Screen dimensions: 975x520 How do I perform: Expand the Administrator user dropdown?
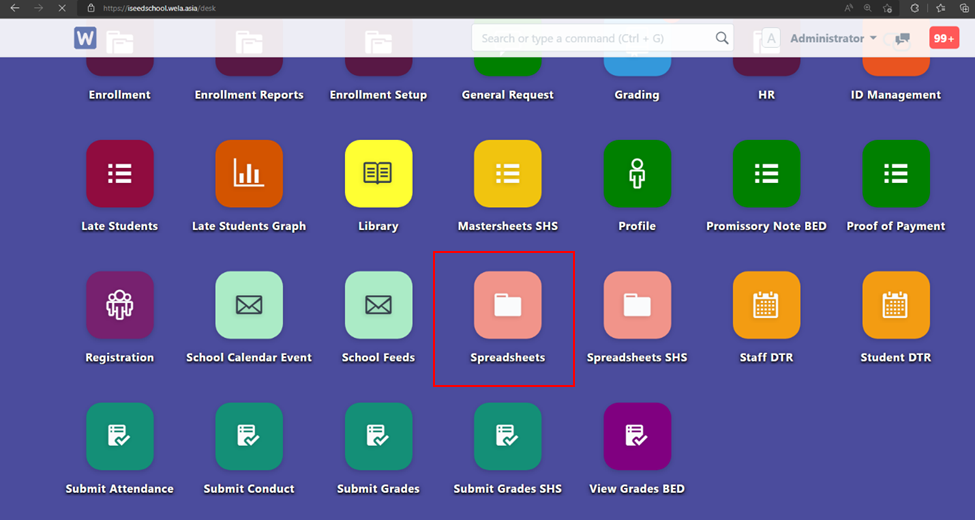833,38
